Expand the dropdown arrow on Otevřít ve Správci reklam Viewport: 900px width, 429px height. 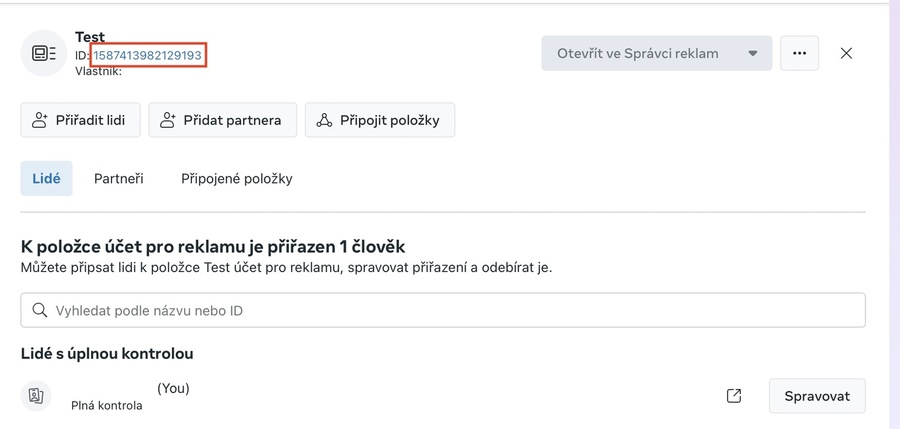(753, 53)
